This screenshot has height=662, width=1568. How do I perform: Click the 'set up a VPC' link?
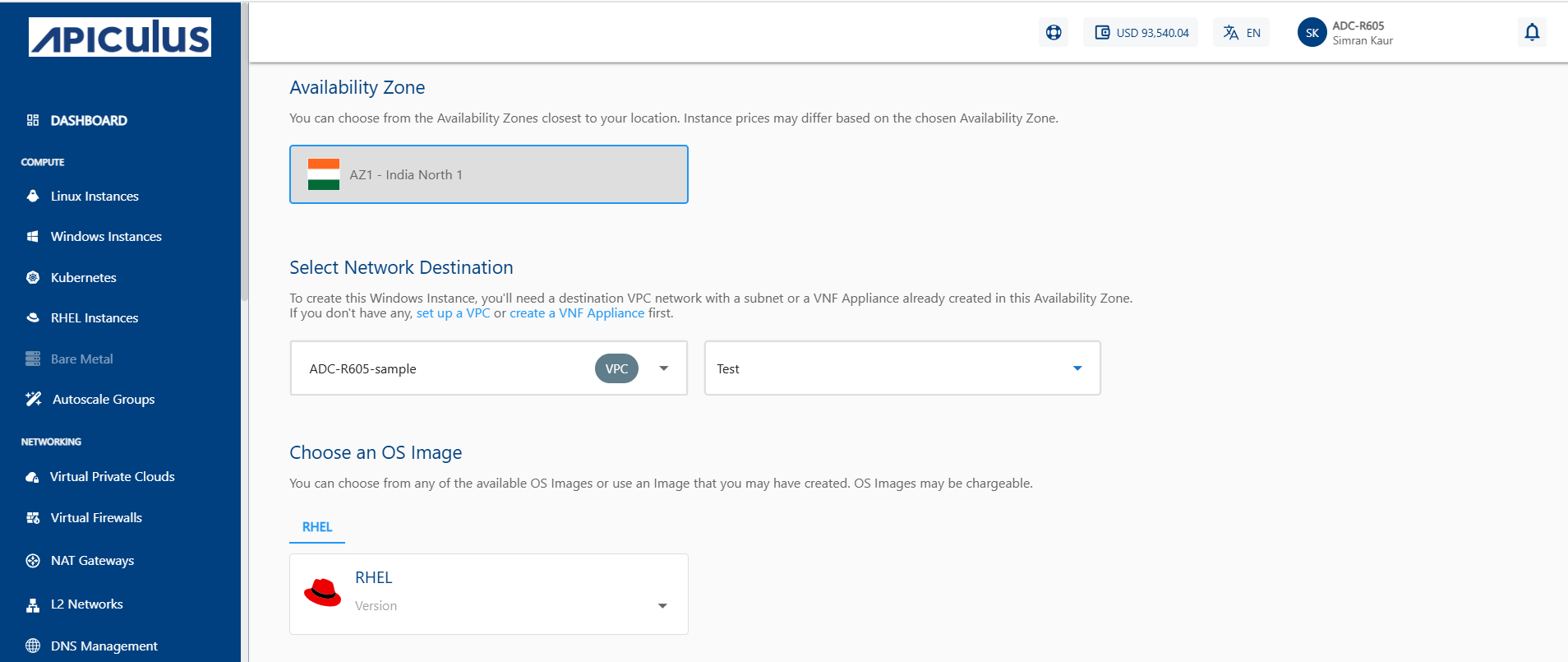453,313
